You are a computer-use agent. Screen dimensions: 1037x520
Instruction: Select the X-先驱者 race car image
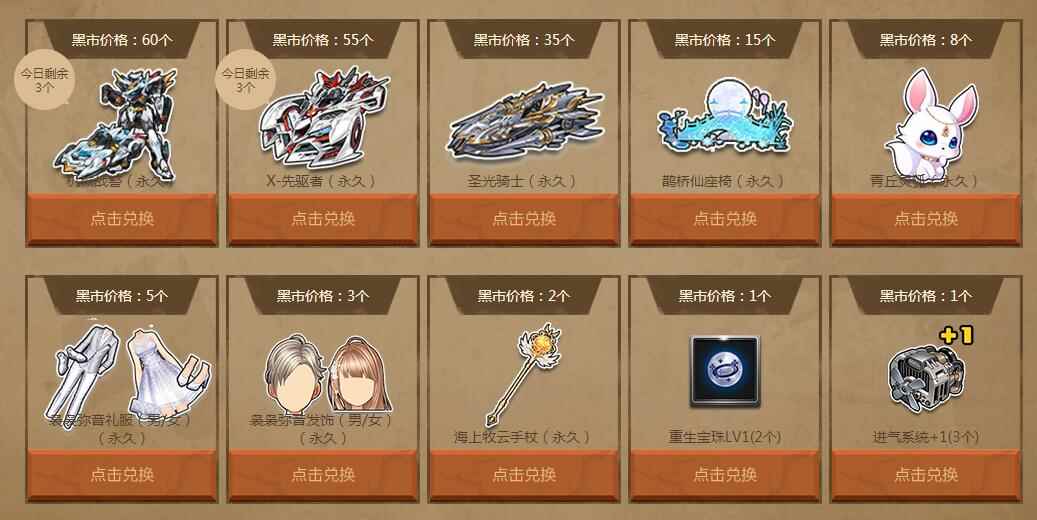coord(323,117)
